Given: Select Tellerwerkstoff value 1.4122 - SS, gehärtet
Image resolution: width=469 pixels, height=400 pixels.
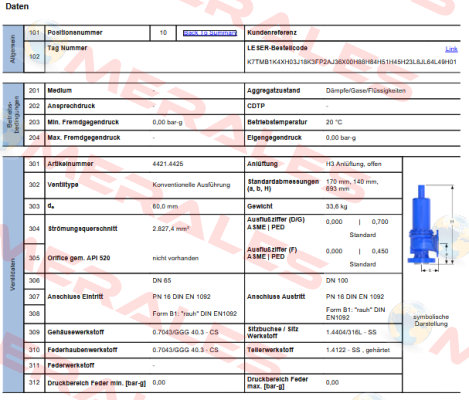Looking at the screenshot, I should point(358,350).
